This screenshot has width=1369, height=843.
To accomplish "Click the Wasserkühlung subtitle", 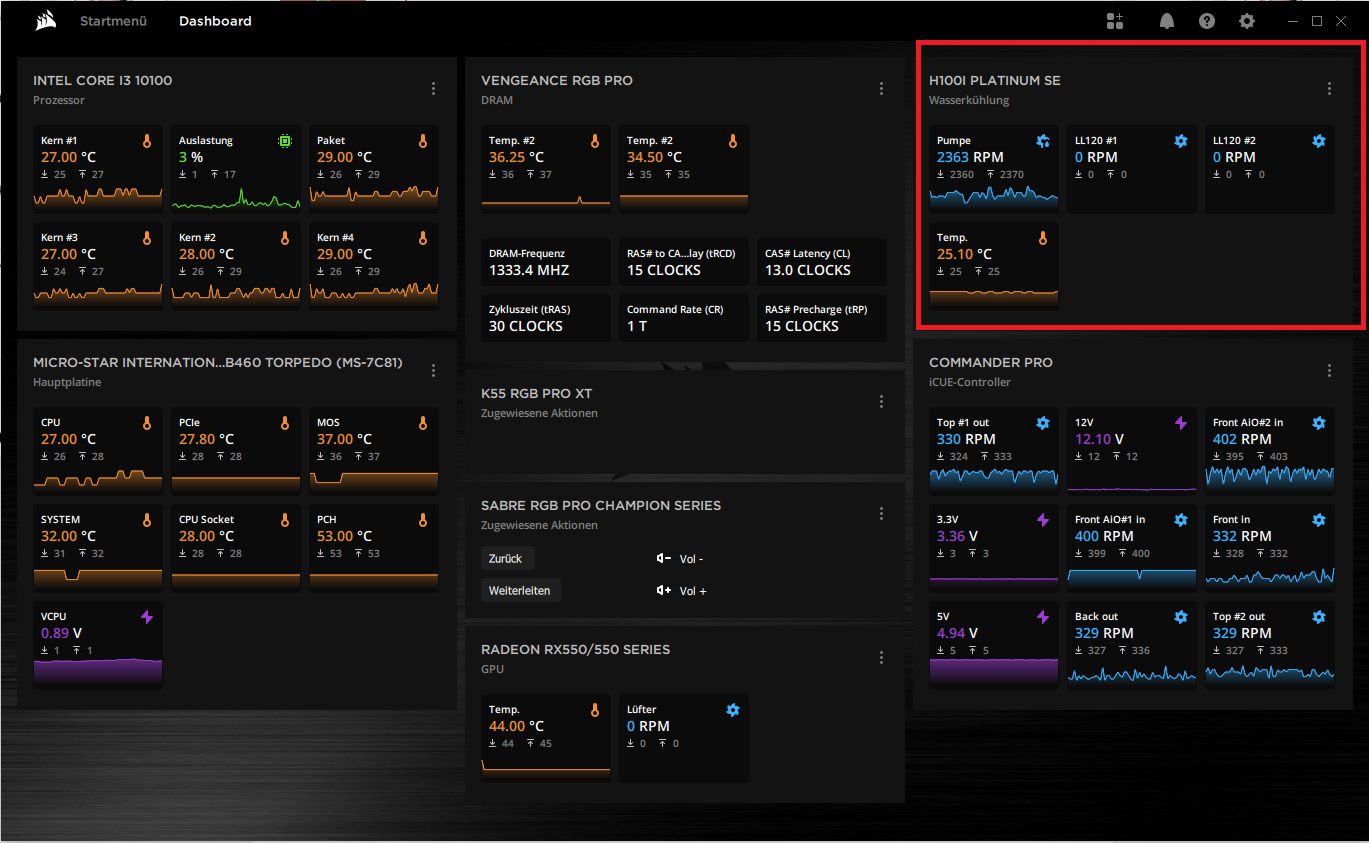I will [969, 100].
